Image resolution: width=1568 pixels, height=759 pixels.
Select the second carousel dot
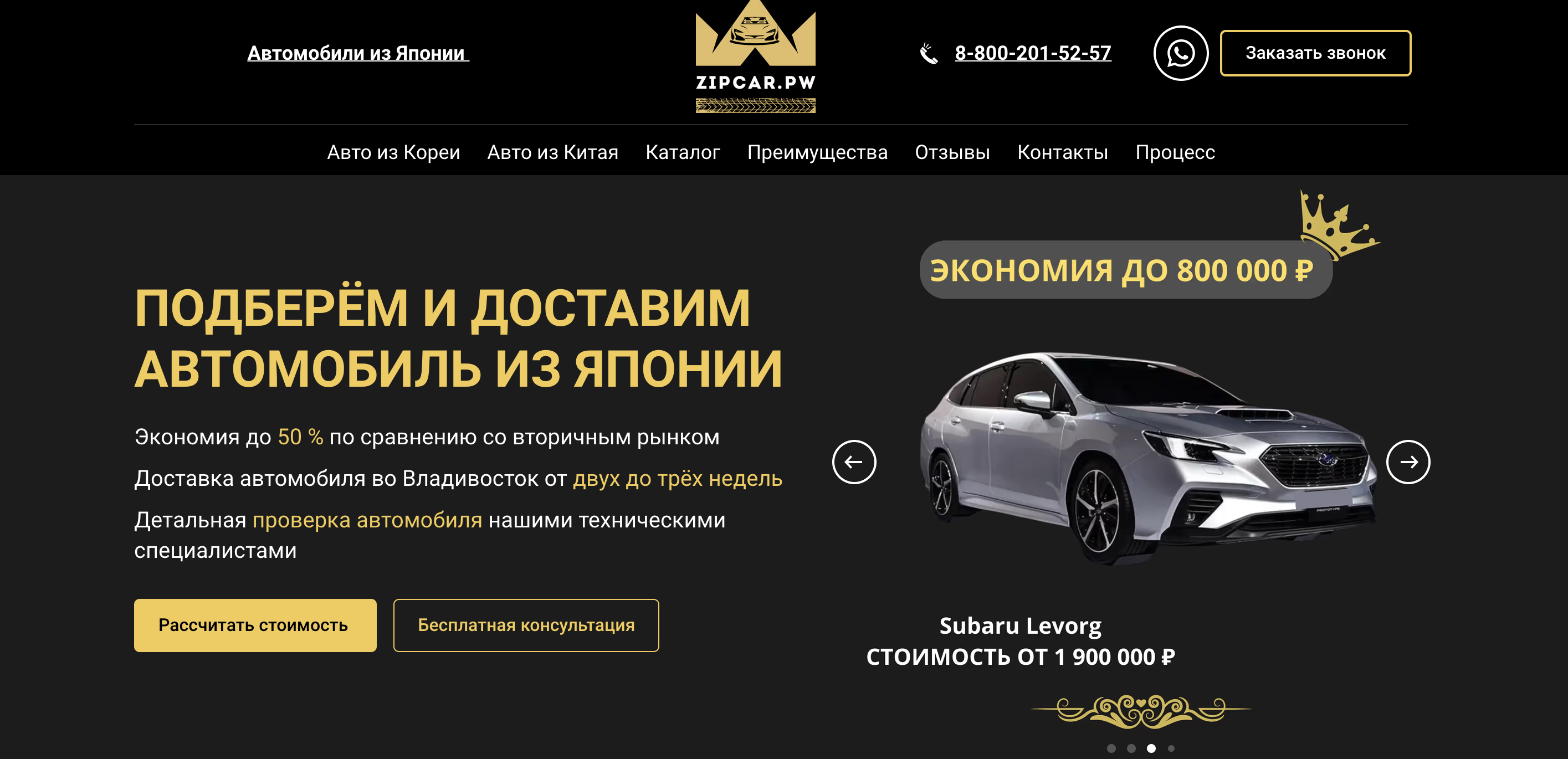pyautogui.click(x=1131, y=748)
